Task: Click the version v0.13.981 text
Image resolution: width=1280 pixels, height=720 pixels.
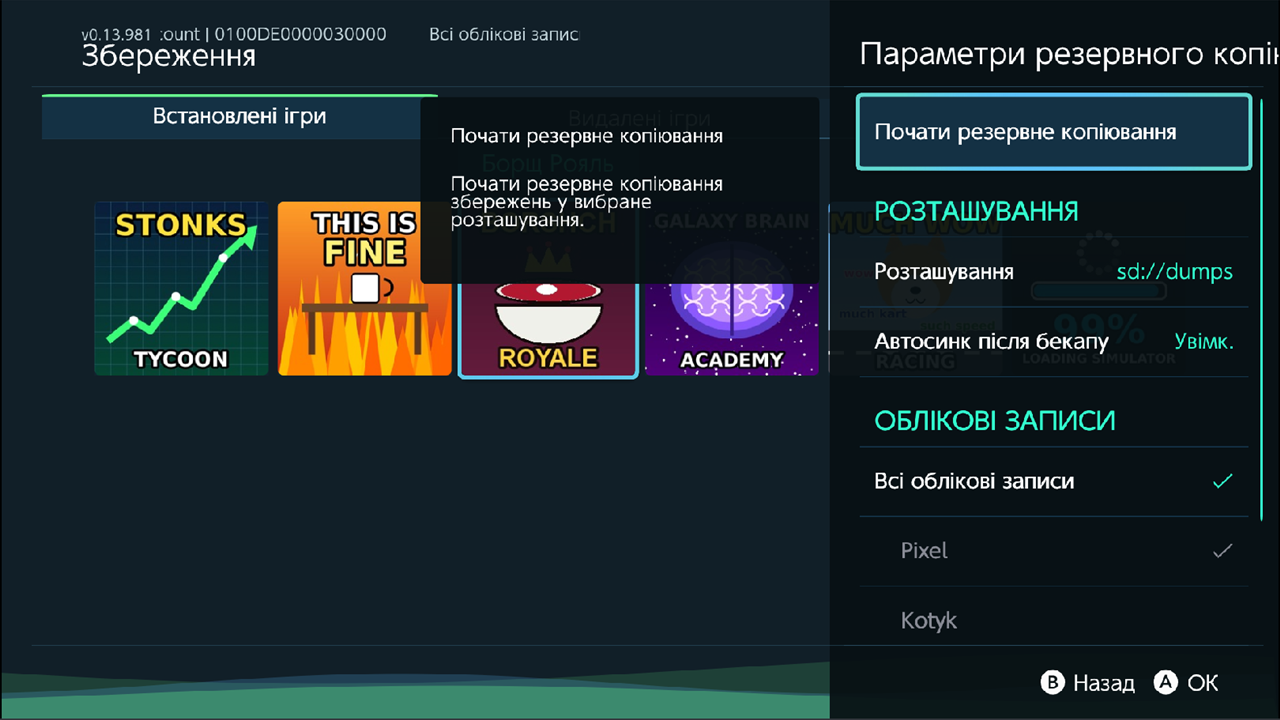Action: (117, 34)
